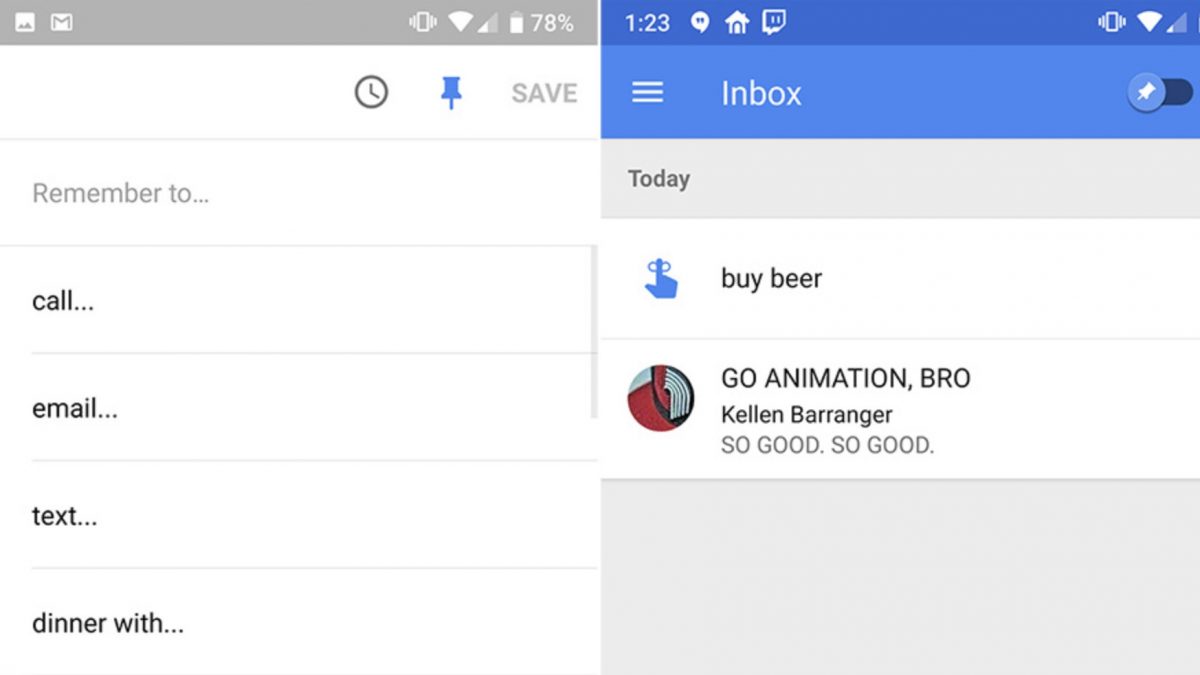Tap the home notification icon in status bar
This screenshot has height=675, width=1200.
[737, 22]
